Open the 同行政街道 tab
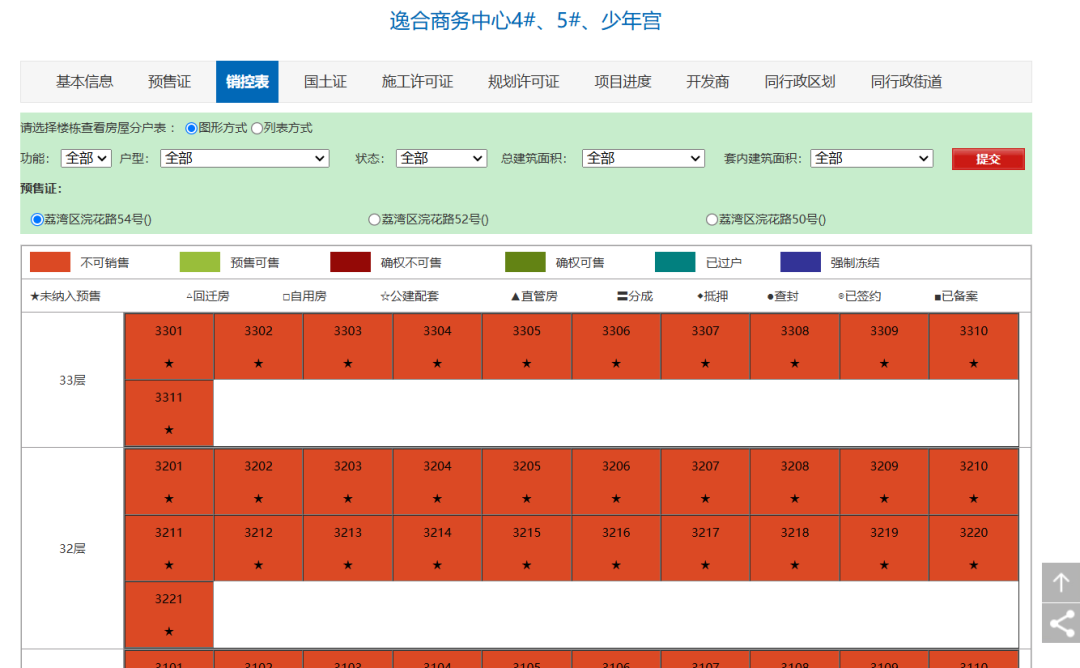The width and height of the screenshot is (1080, 668). point(906,82)
